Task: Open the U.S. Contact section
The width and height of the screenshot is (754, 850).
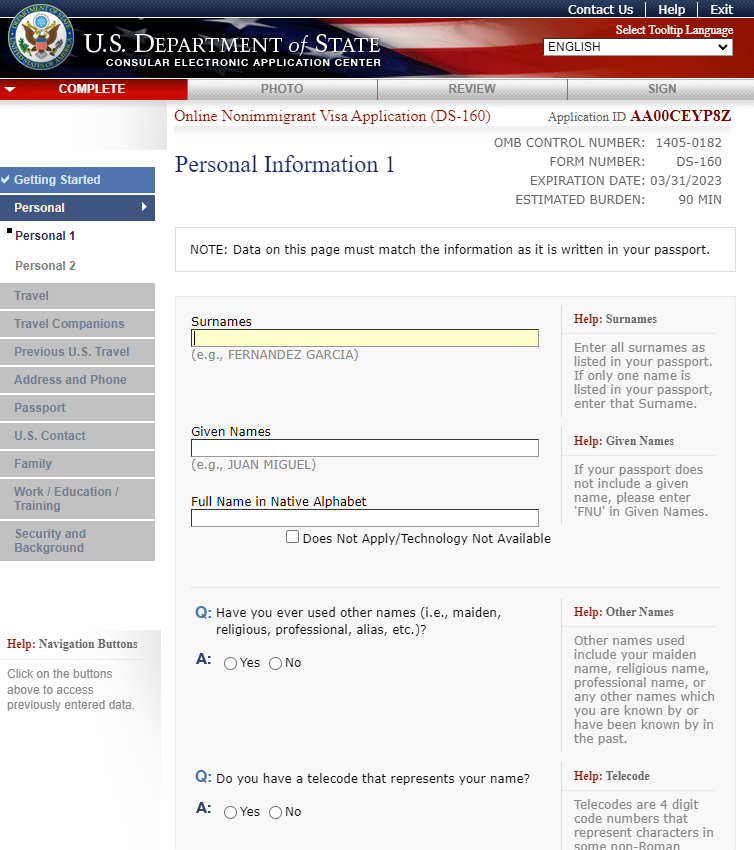Action: pyautogui.click(x=77, y=436)
